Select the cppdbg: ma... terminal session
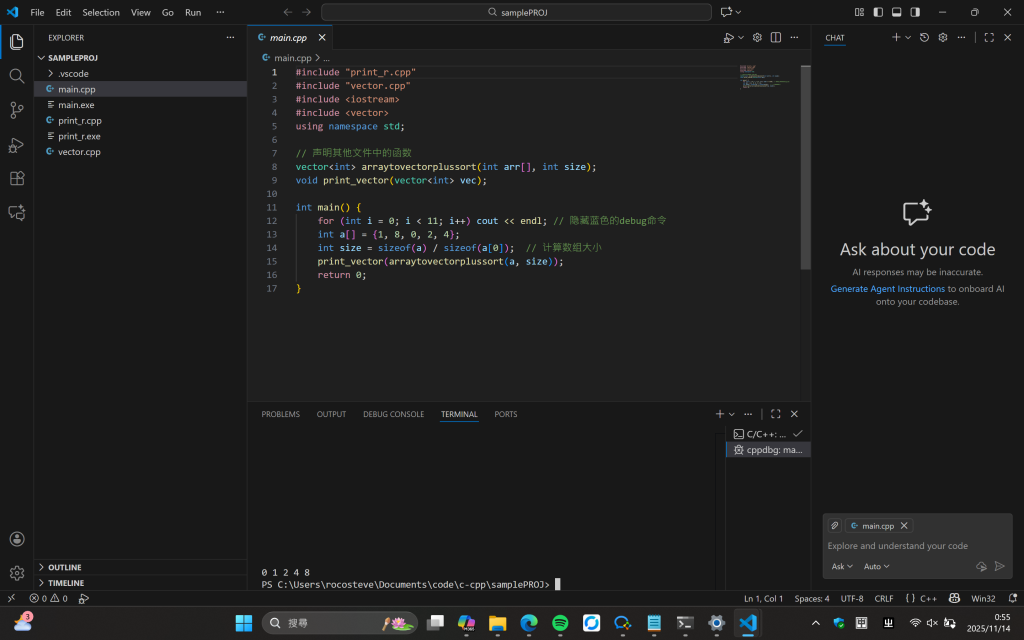 coord(768,450)
